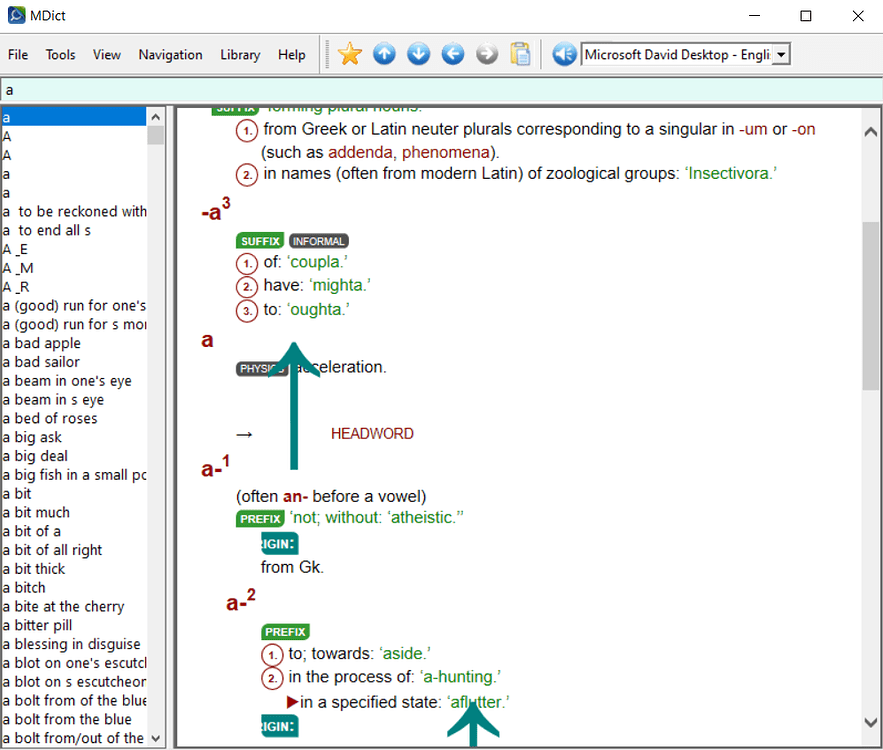Open the Tools menu

tap(60, 55)
